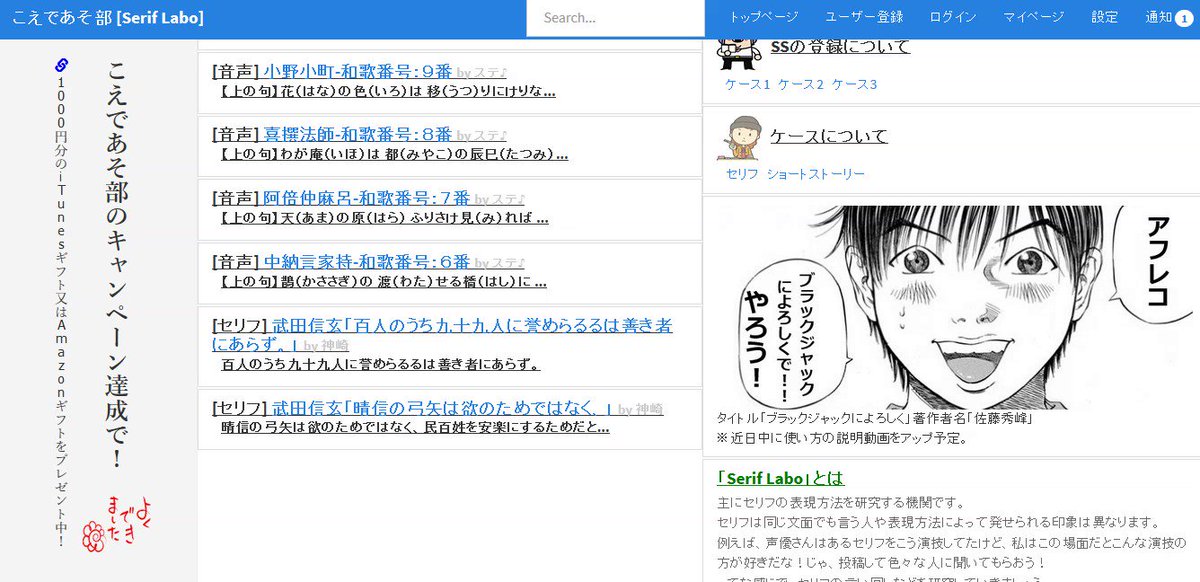1200x582 pixels.
Task: Open the SSの登録について heading link
Action: coord(840,47)
